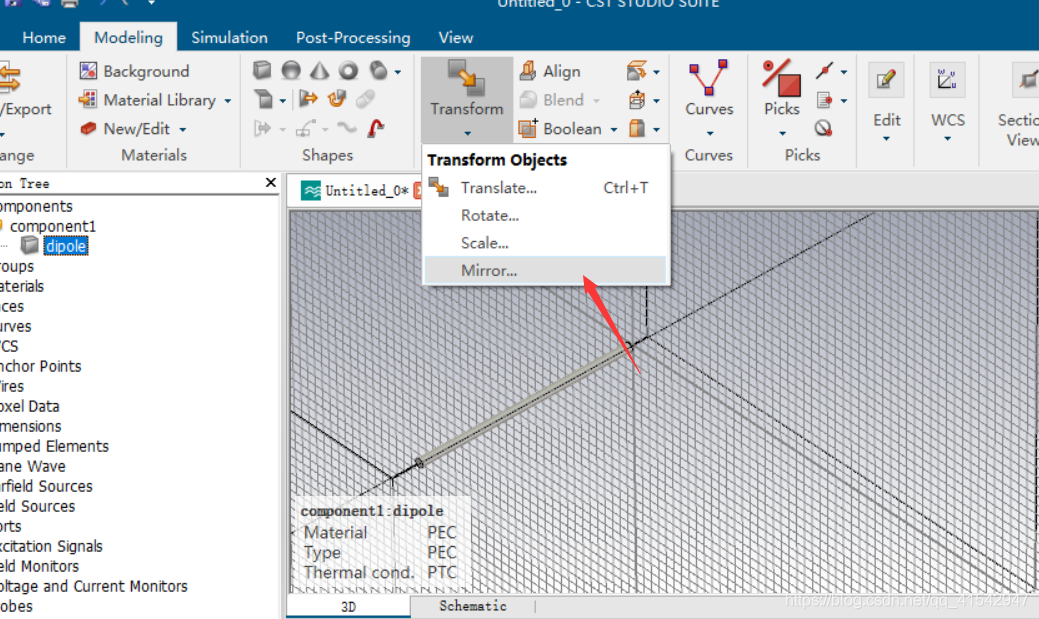Choose Translate... from Transform menu
Screen dimensions: 1039x619
click(x=547, y=188)
